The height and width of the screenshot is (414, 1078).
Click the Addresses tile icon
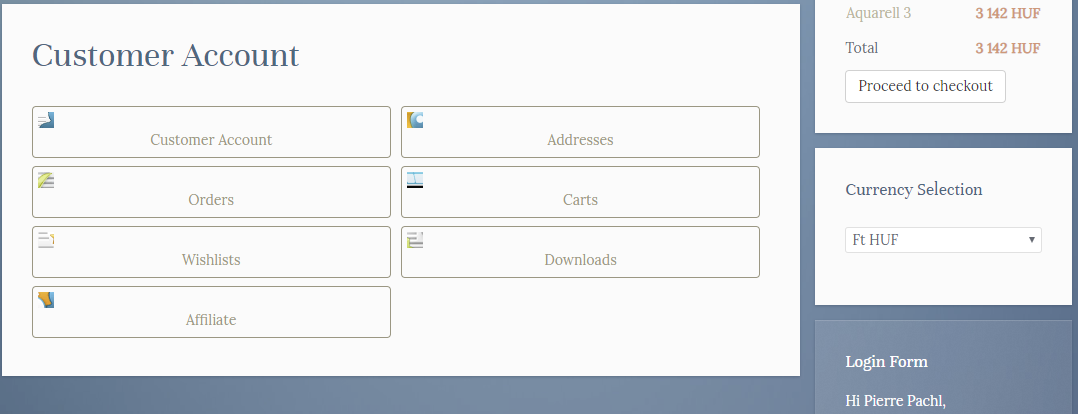pyautogui.click(x=415, y=120)
